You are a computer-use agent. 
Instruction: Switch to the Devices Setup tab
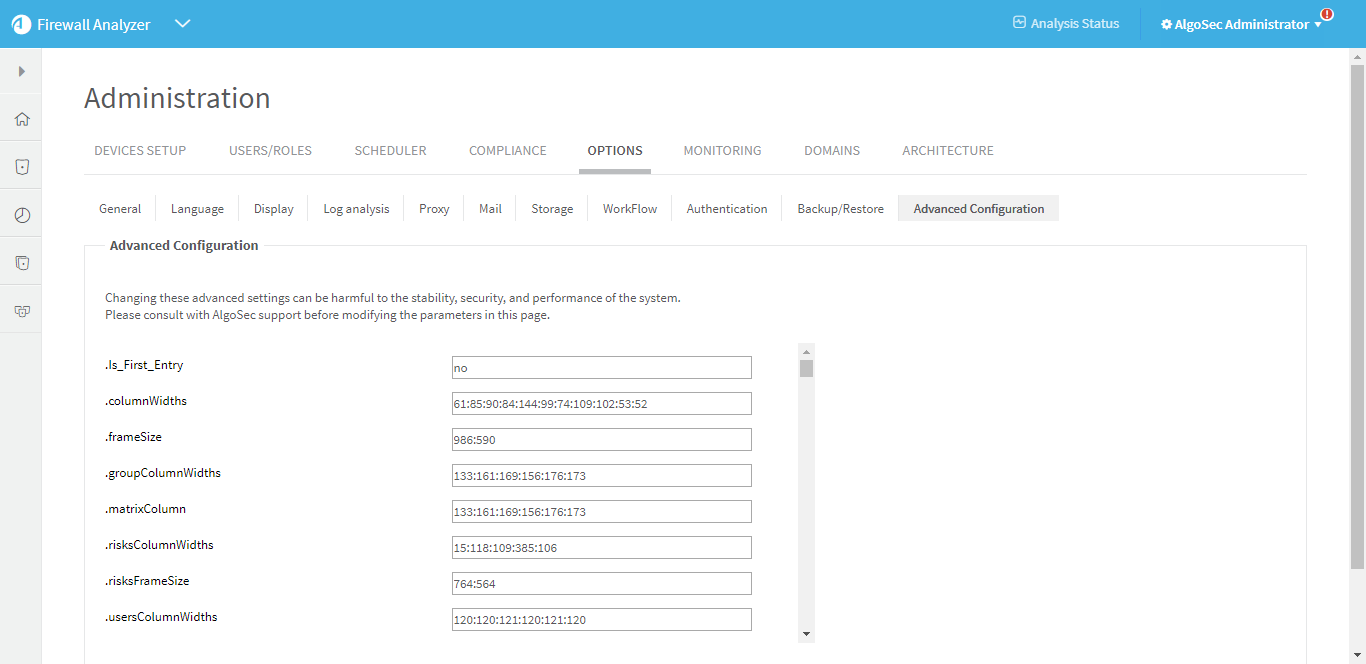click(x=140, y=151)
